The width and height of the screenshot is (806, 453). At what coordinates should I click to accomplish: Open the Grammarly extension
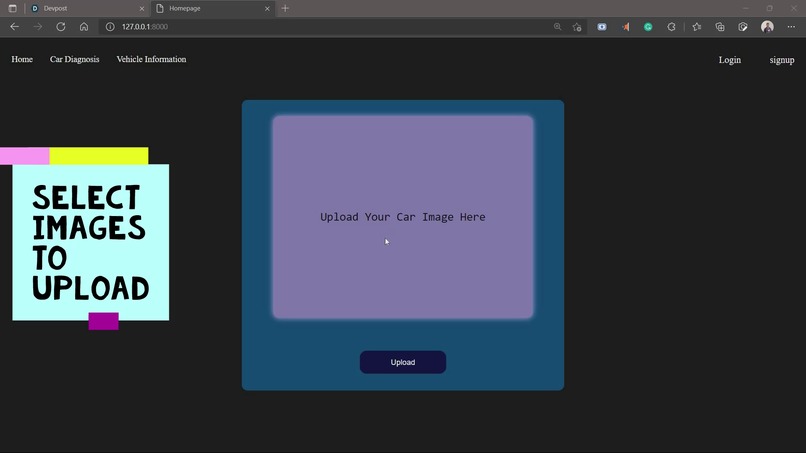tap(648, 27)
